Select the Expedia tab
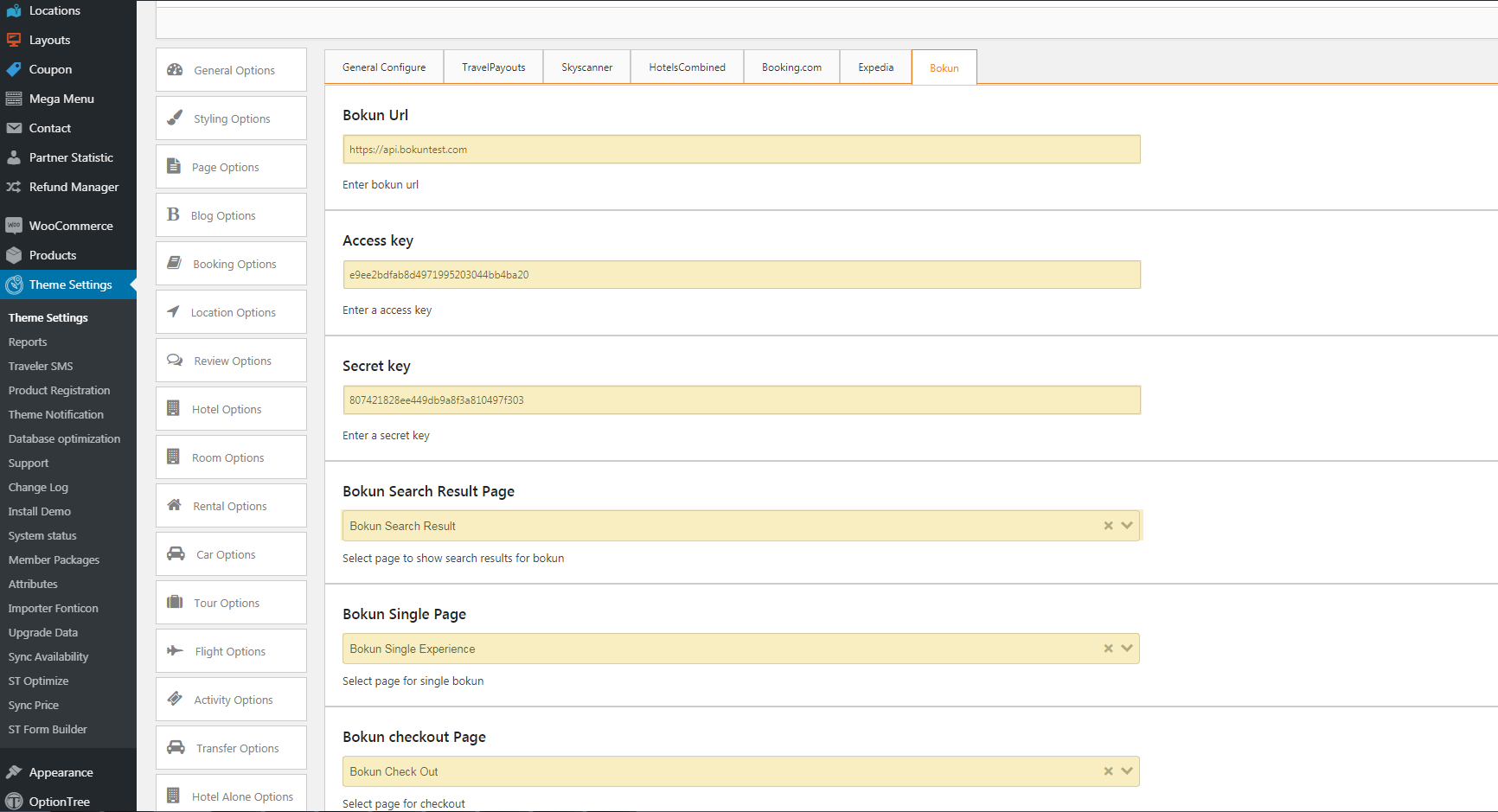The height and width of the screenshot is (812, 1498). pos(876,67)
